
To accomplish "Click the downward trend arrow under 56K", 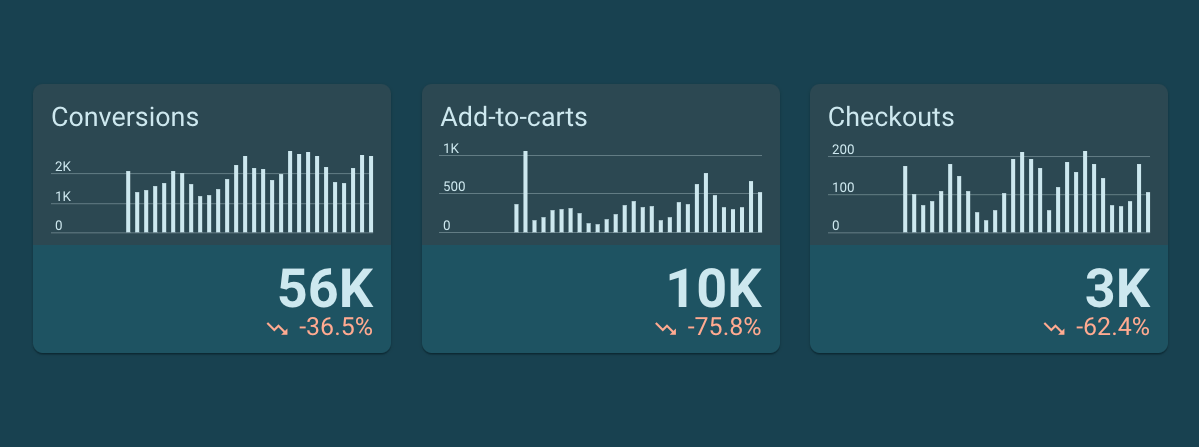I will point(277,329).
